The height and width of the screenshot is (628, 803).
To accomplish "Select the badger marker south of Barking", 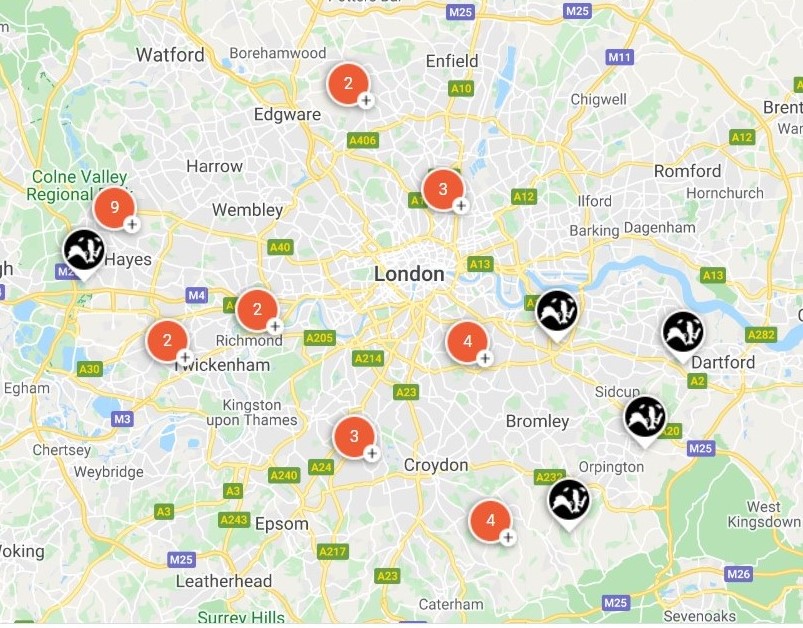I will 557,313.
